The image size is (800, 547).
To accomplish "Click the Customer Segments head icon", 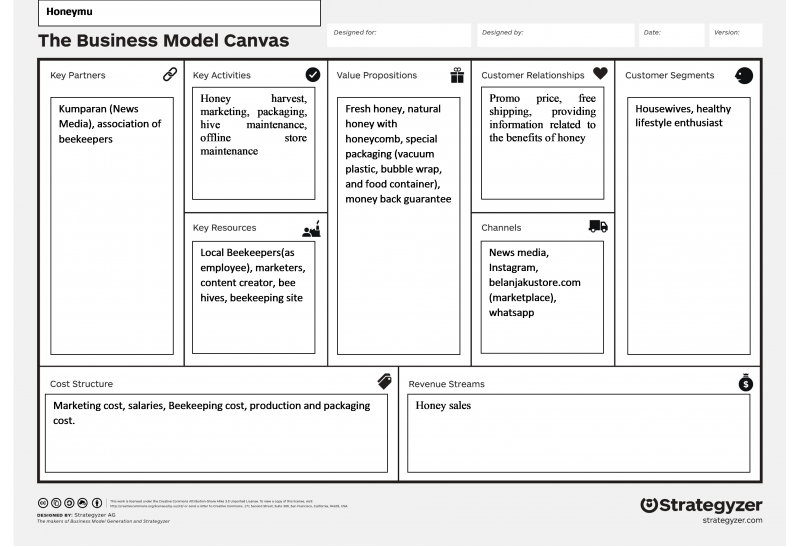I will [744, 76].
